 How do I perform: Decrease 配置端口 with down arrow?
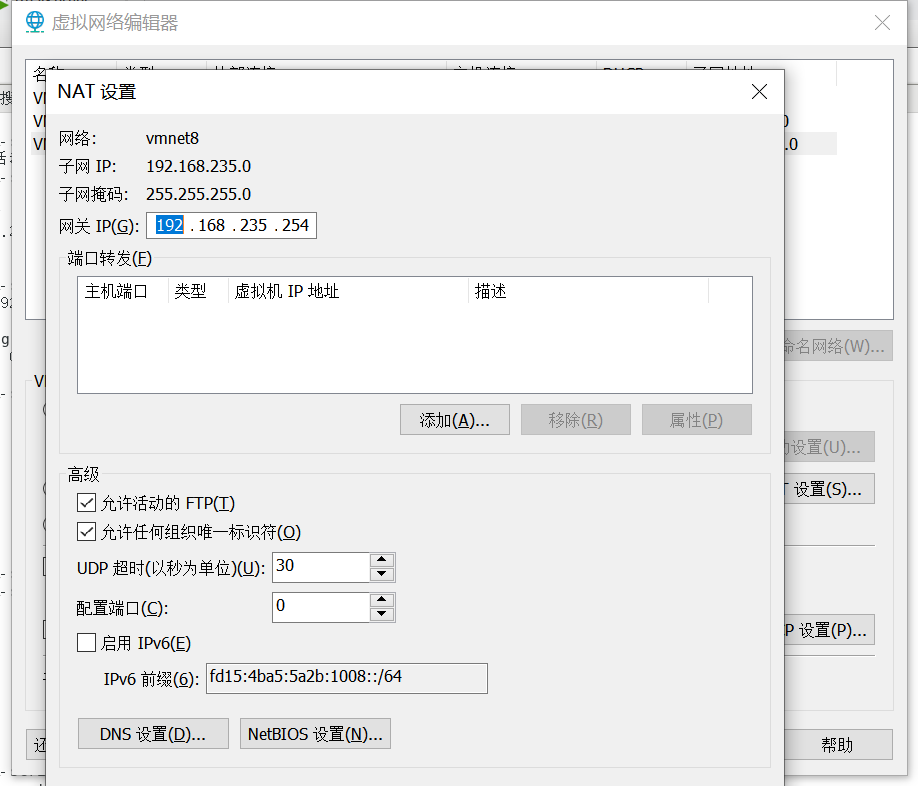[x=382, y=614]
